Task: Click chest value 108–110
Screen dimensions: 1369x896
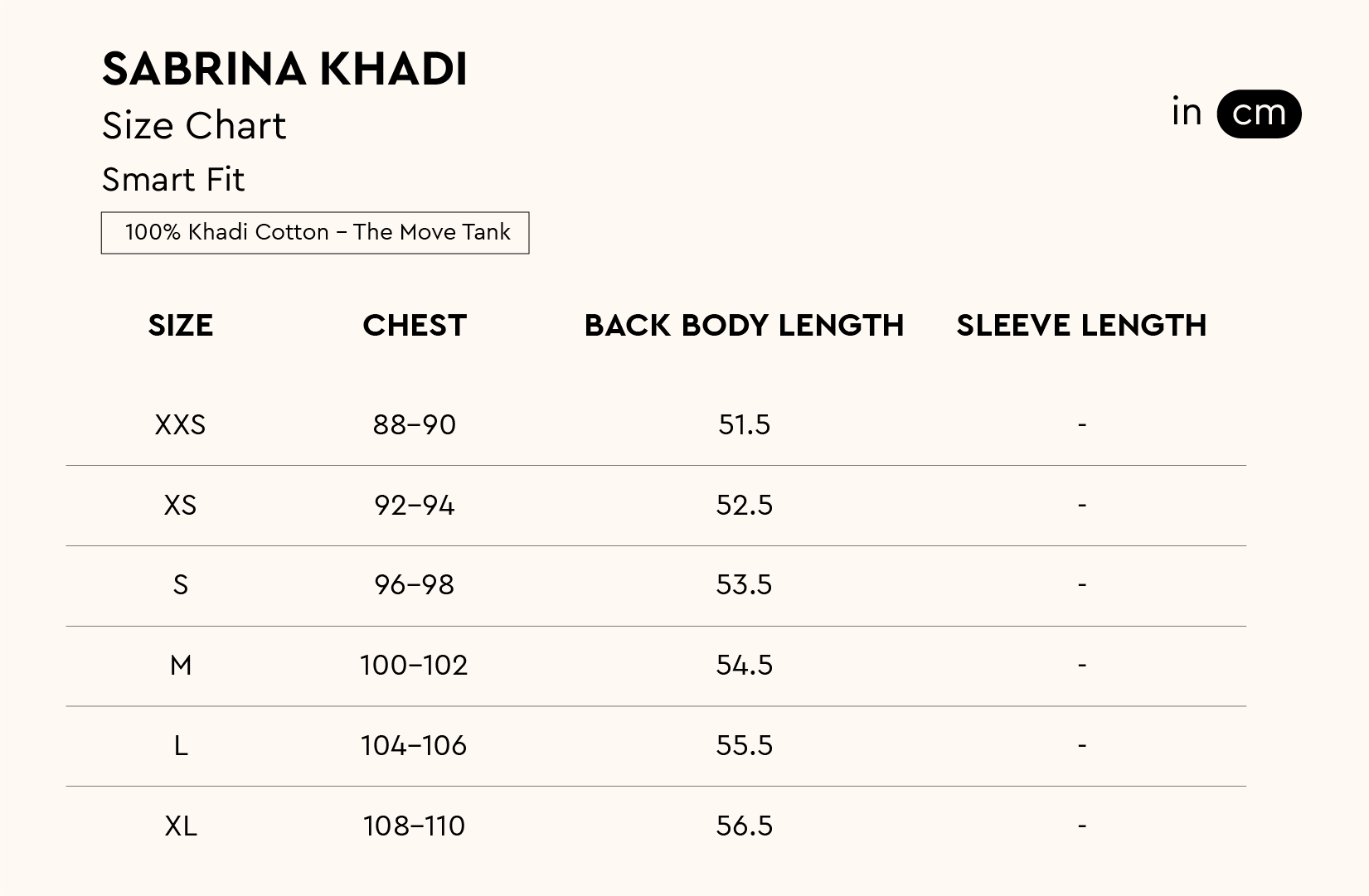Action: tap(414, 826)
